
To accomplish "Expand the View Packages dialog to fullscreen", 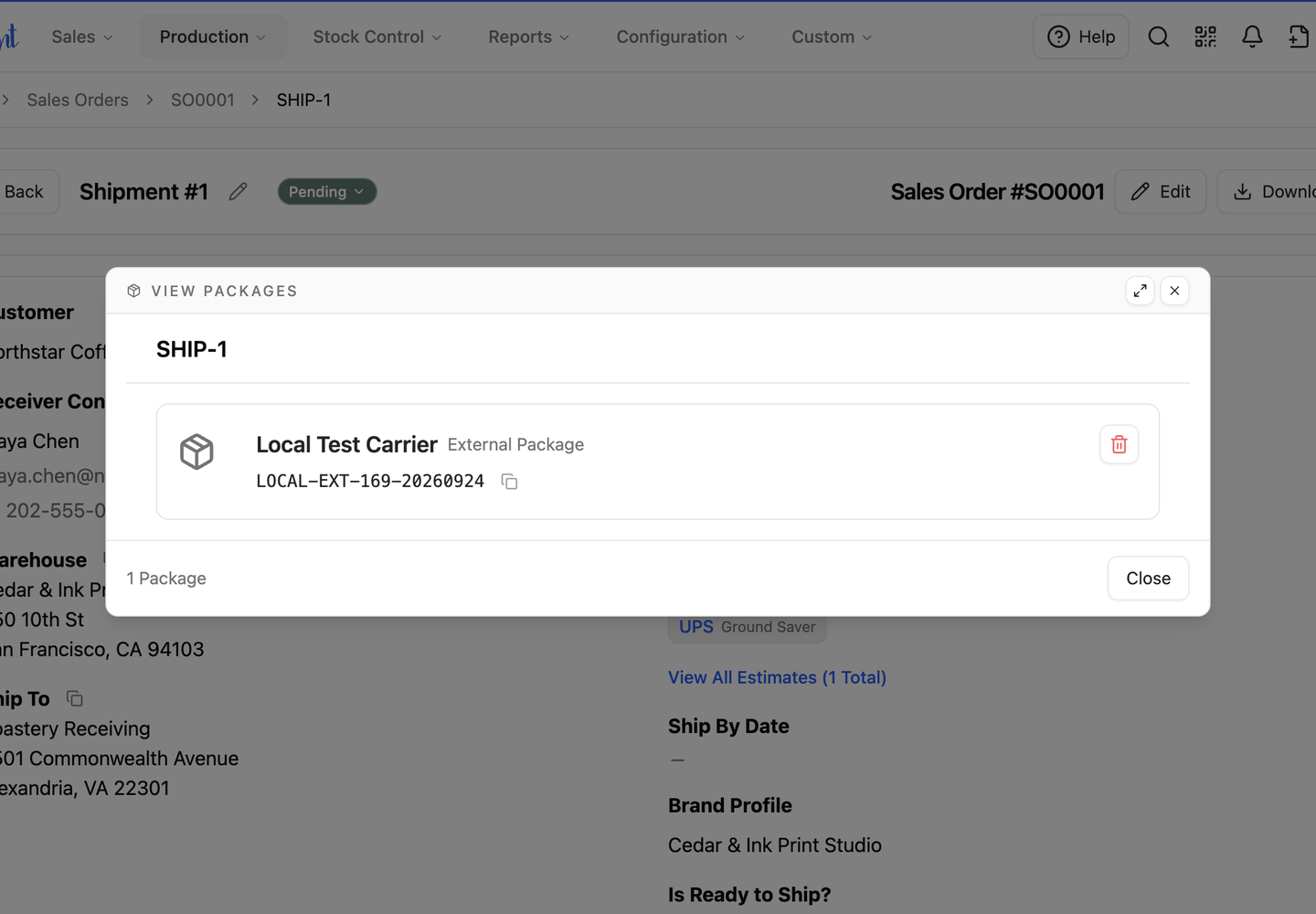I will pyautogui.click(x=1140, y=291).
